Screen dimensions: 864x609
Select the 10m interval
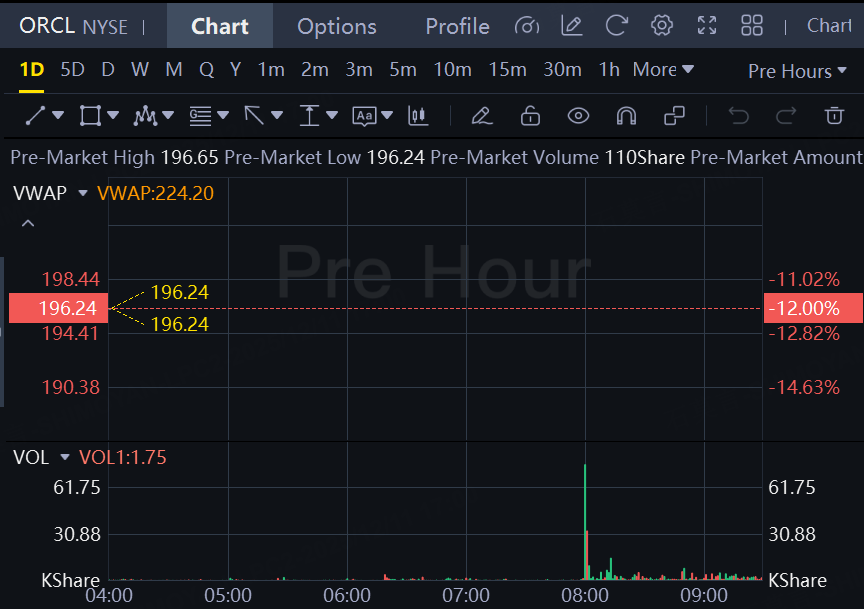click(x=452, y=70)
